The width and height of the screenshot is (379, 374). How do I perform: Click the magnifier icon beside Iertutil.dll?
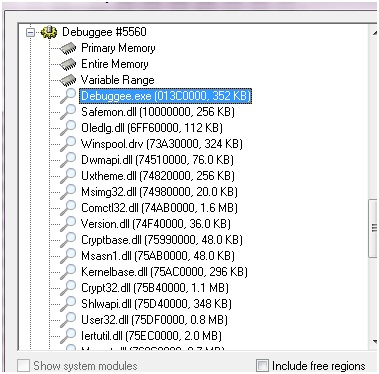(x=68, y=336)
